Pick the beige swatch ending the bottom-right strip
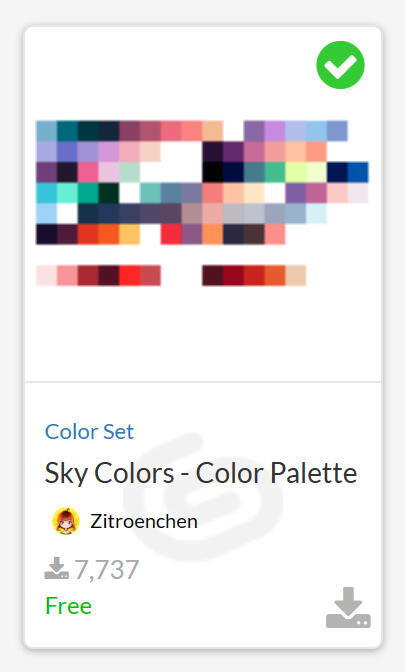Screen dimensions: 405x672 coord(296,276)
